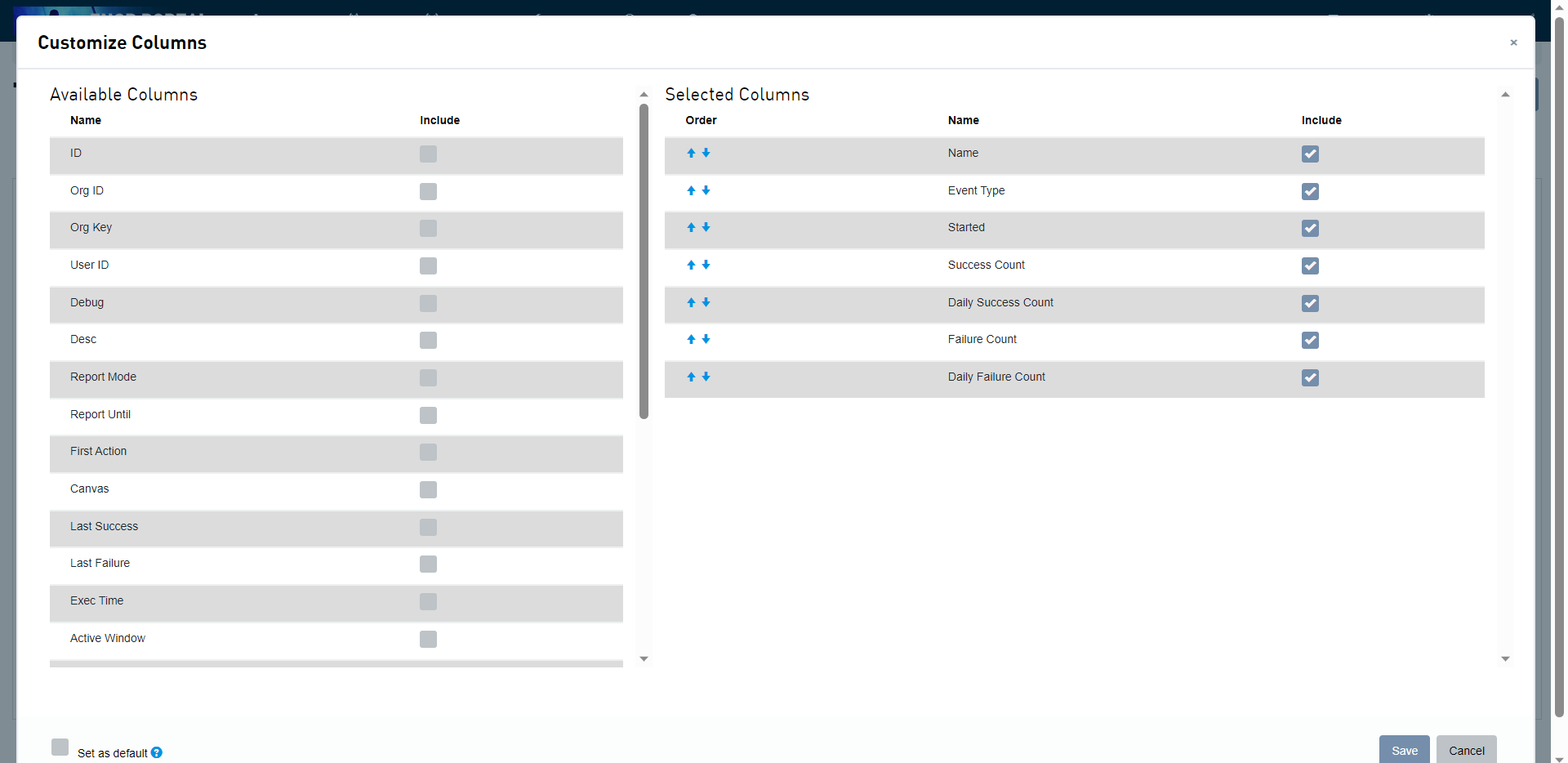Move Daily Success Count column up

(691, 302)
